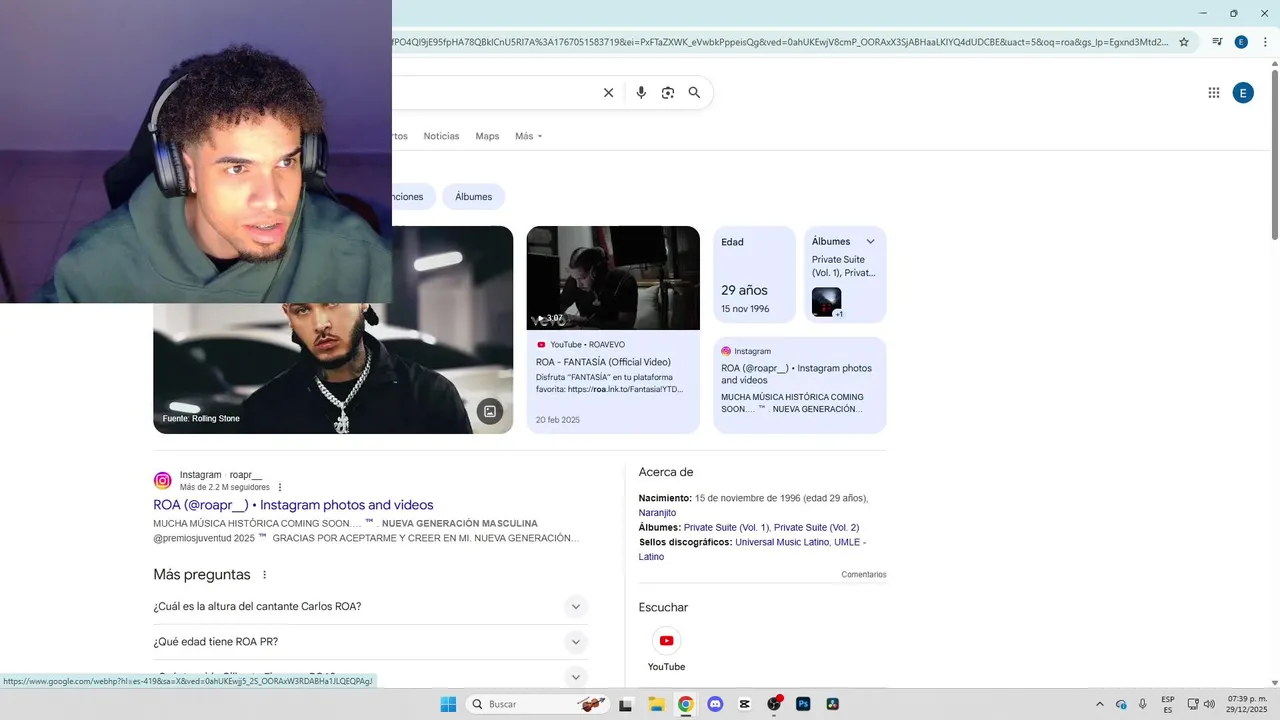Open ROA (@roapr__) Instagram photos result
The height and width of the screenshot is (720, 1280).
coord(293,505)
